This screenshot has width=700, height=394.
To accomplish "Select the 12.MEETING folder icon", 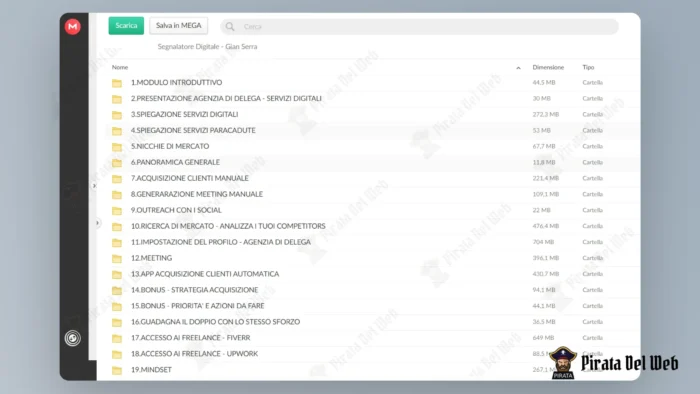I will pos(117,258).
